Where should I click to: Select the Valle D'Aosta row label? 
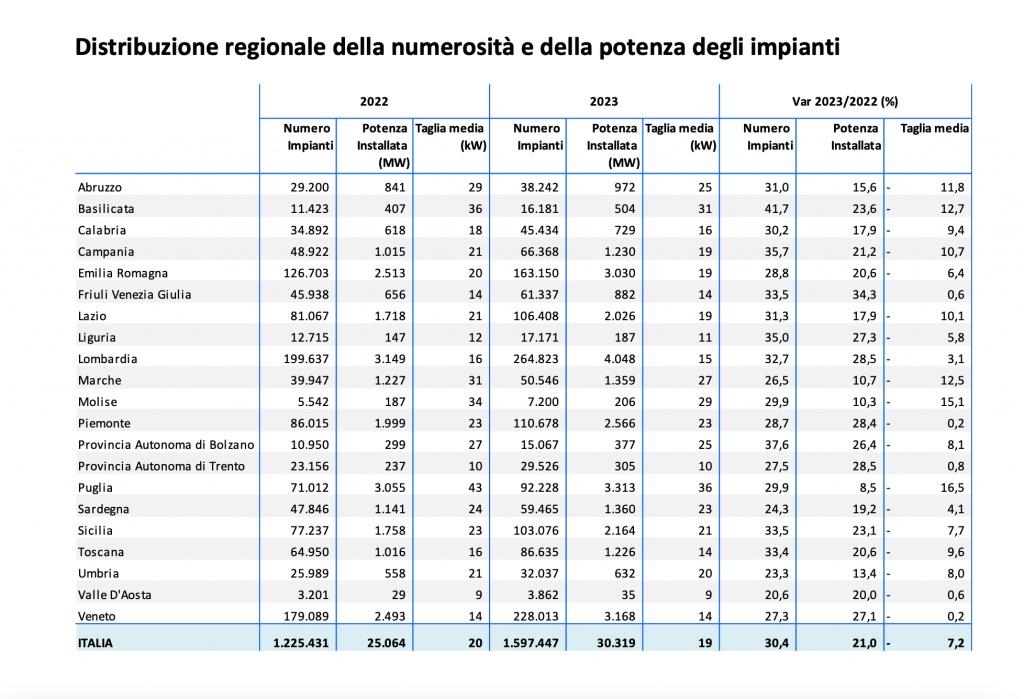pos(113,595)
